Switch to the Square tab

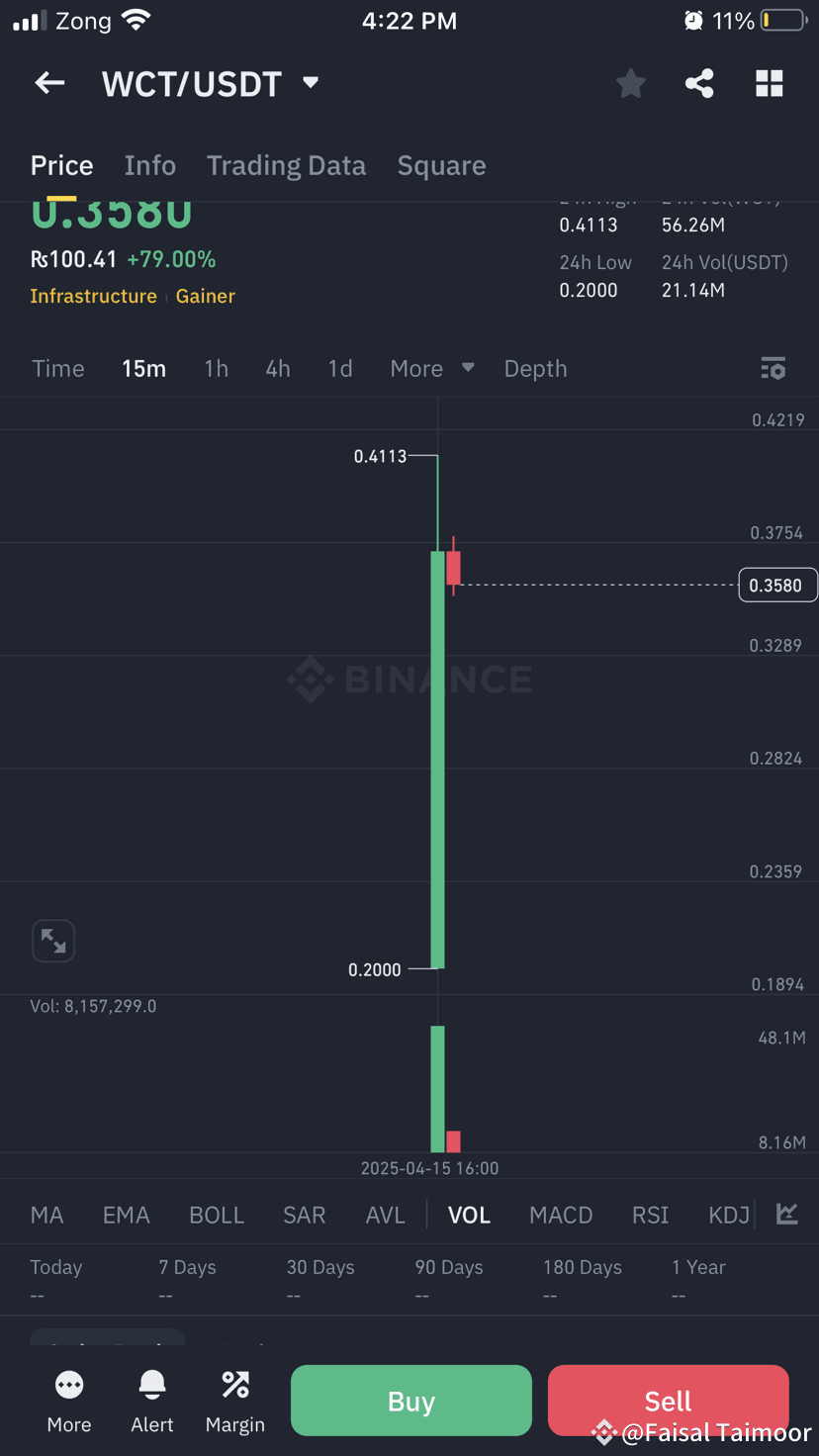click(x=441, y=165)
